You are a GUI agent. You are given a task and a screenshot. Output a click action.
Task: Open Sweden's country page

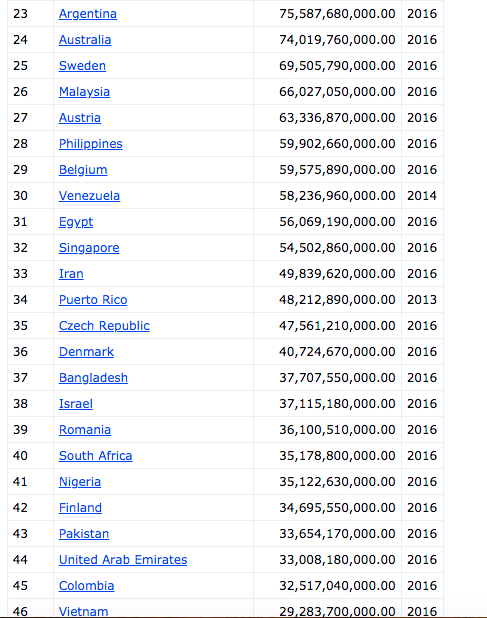pos(82,66)
